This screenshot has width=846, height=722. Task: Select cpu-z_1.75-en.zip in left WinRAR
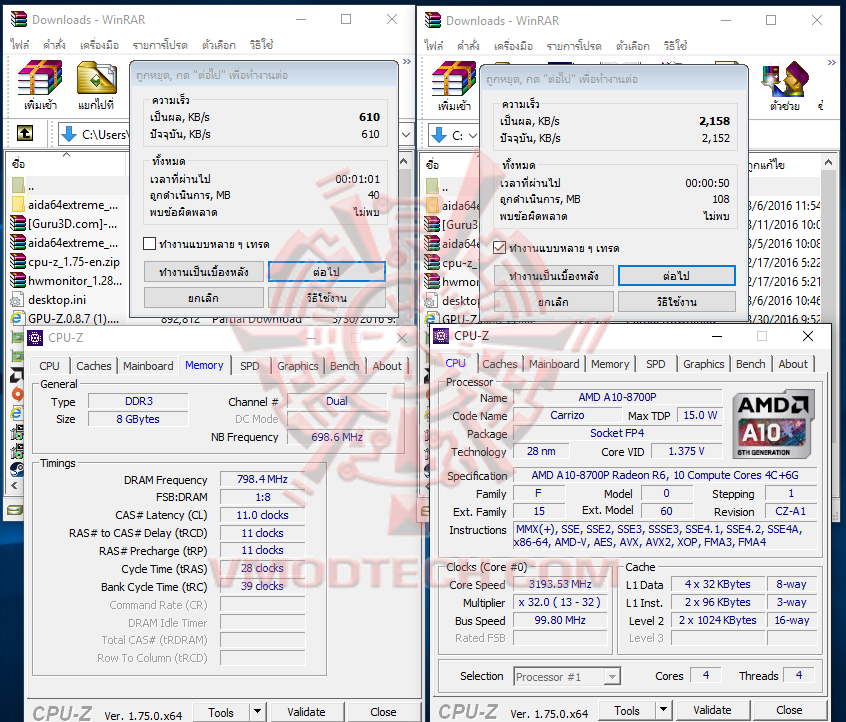click(x=66, y=262)
